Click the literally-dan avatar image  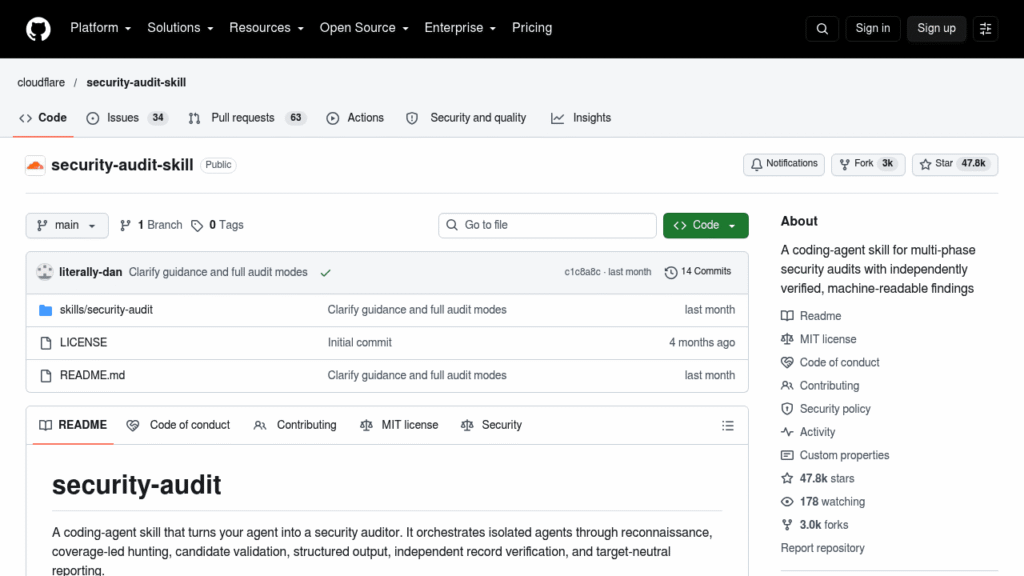tap(44, 272)
